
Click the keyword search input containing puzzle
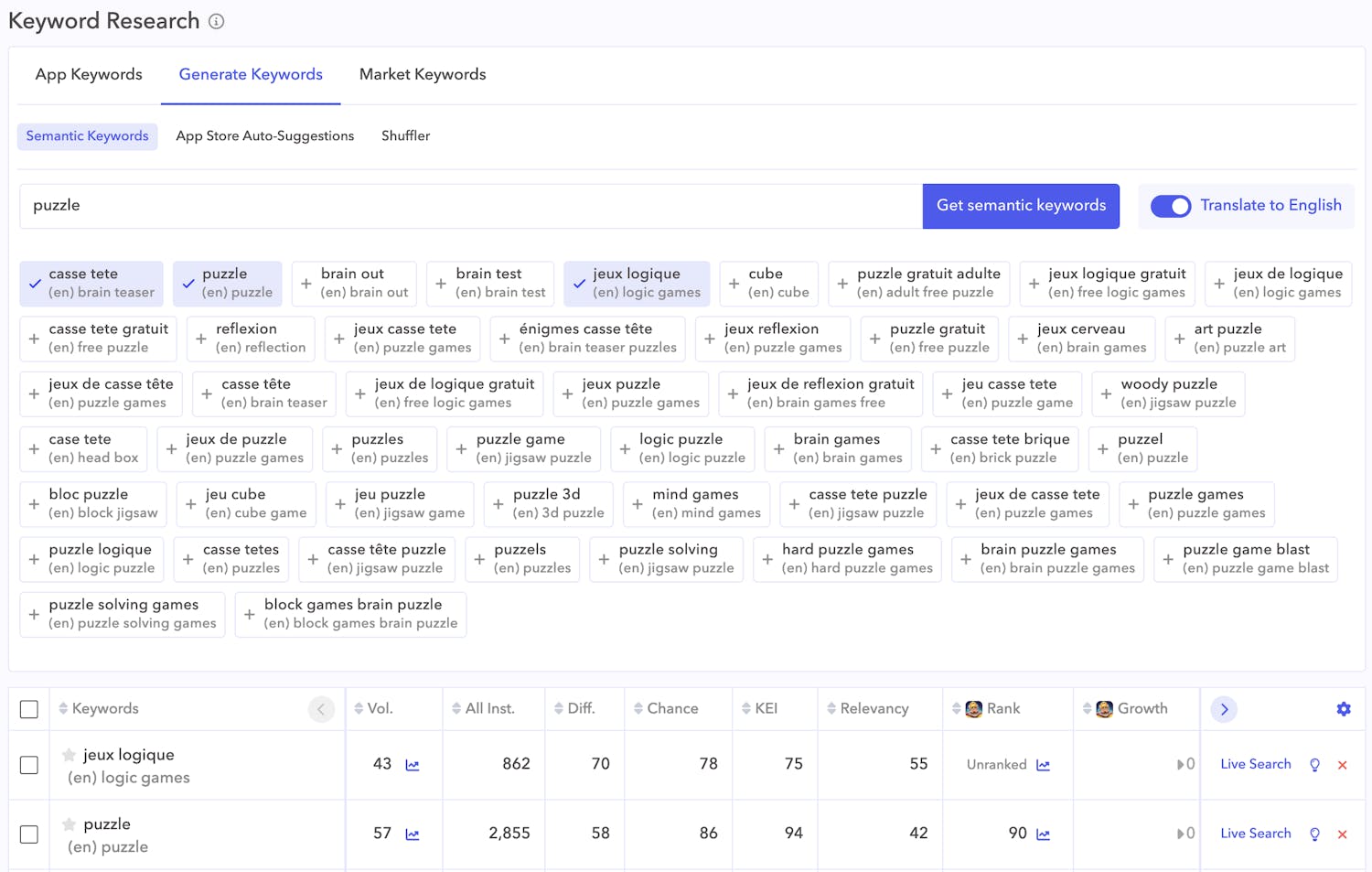click(457, 205)
